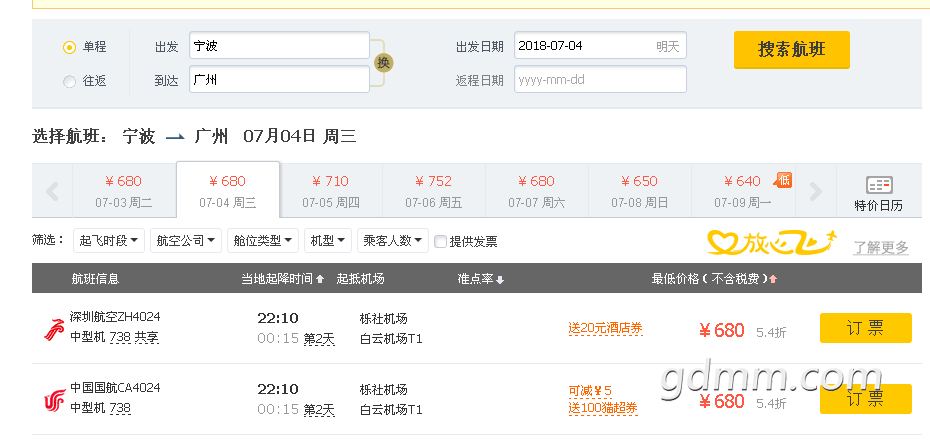Expand the 起飞时段 filter dropdown
This screenshot has width=930, height=440.
coord(109,241)
